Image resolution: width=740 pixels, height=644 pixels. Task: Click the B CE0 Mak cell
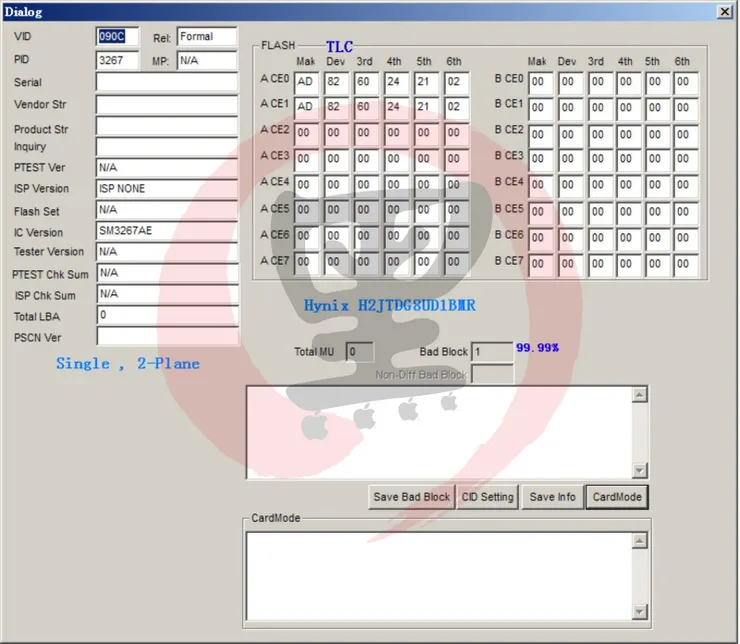tap(540, 83)
